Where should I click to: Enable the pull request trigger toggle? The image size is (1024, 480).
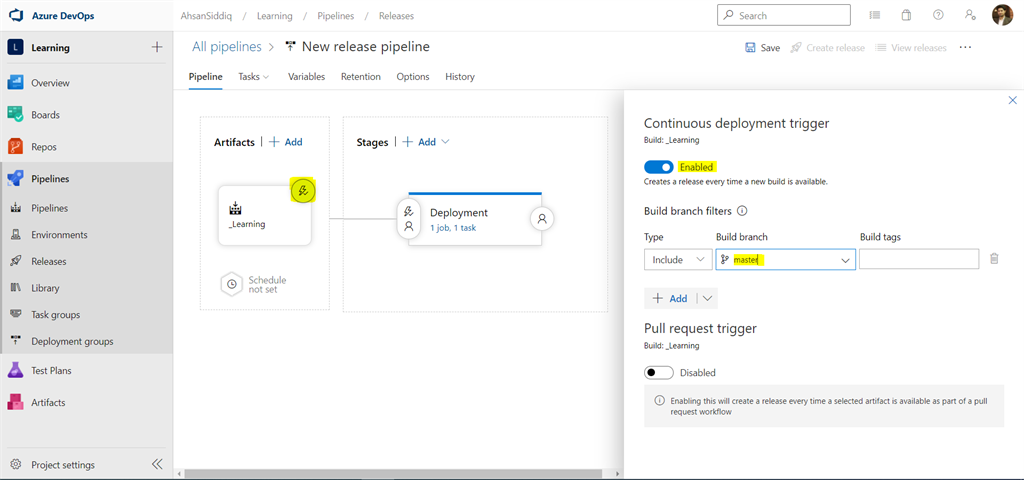(659, 373)
